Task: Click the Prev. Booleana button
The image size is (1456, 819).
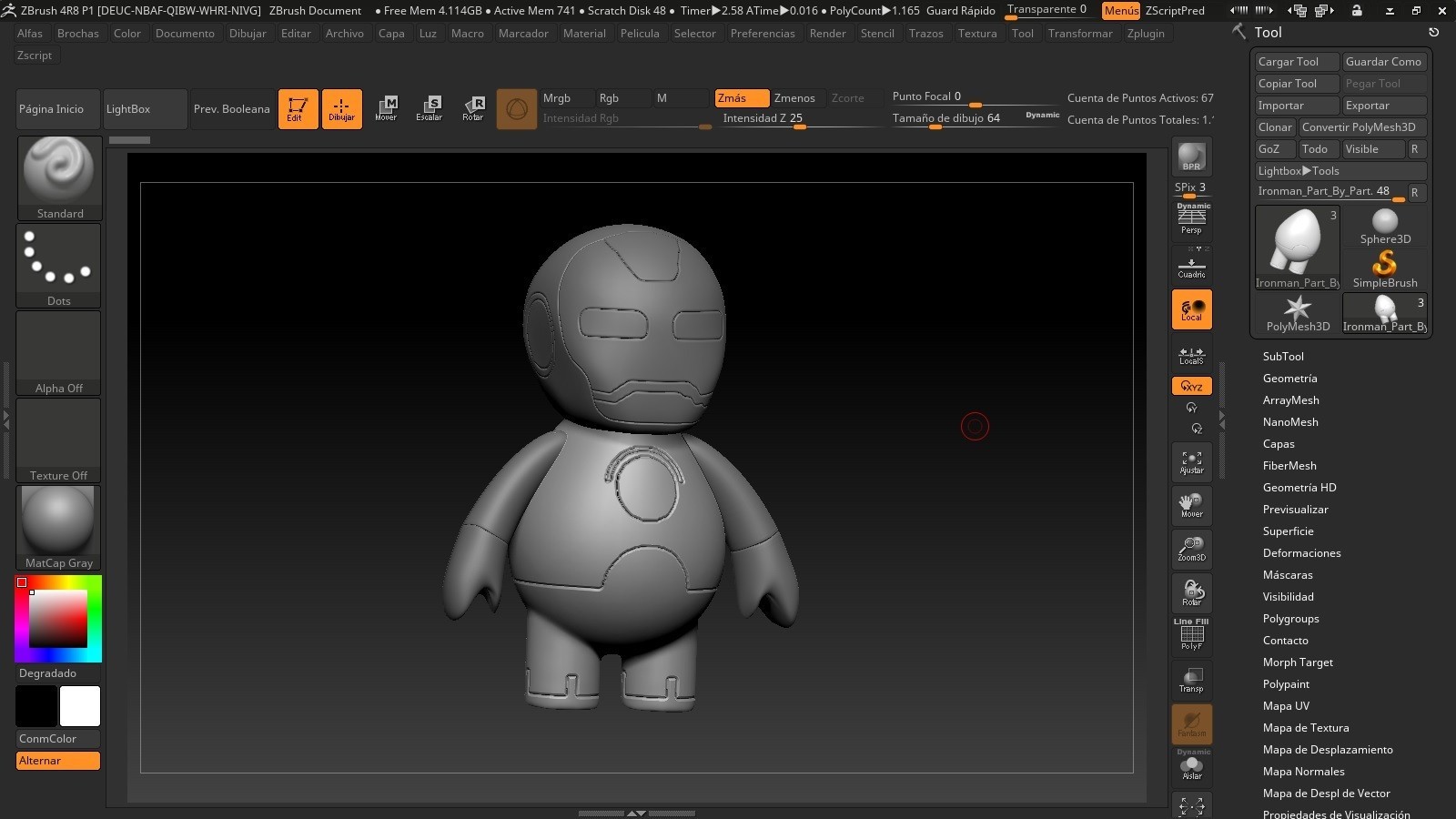Action: click(232, 109)
